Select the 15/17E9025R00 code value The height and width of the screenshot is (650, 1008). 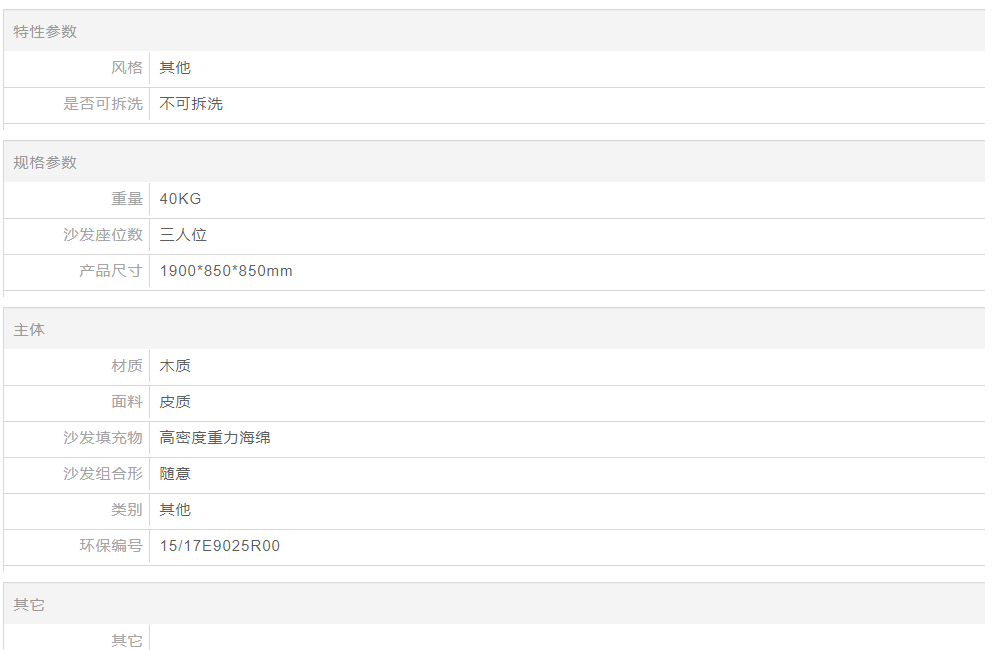click(x=220, y=546)
